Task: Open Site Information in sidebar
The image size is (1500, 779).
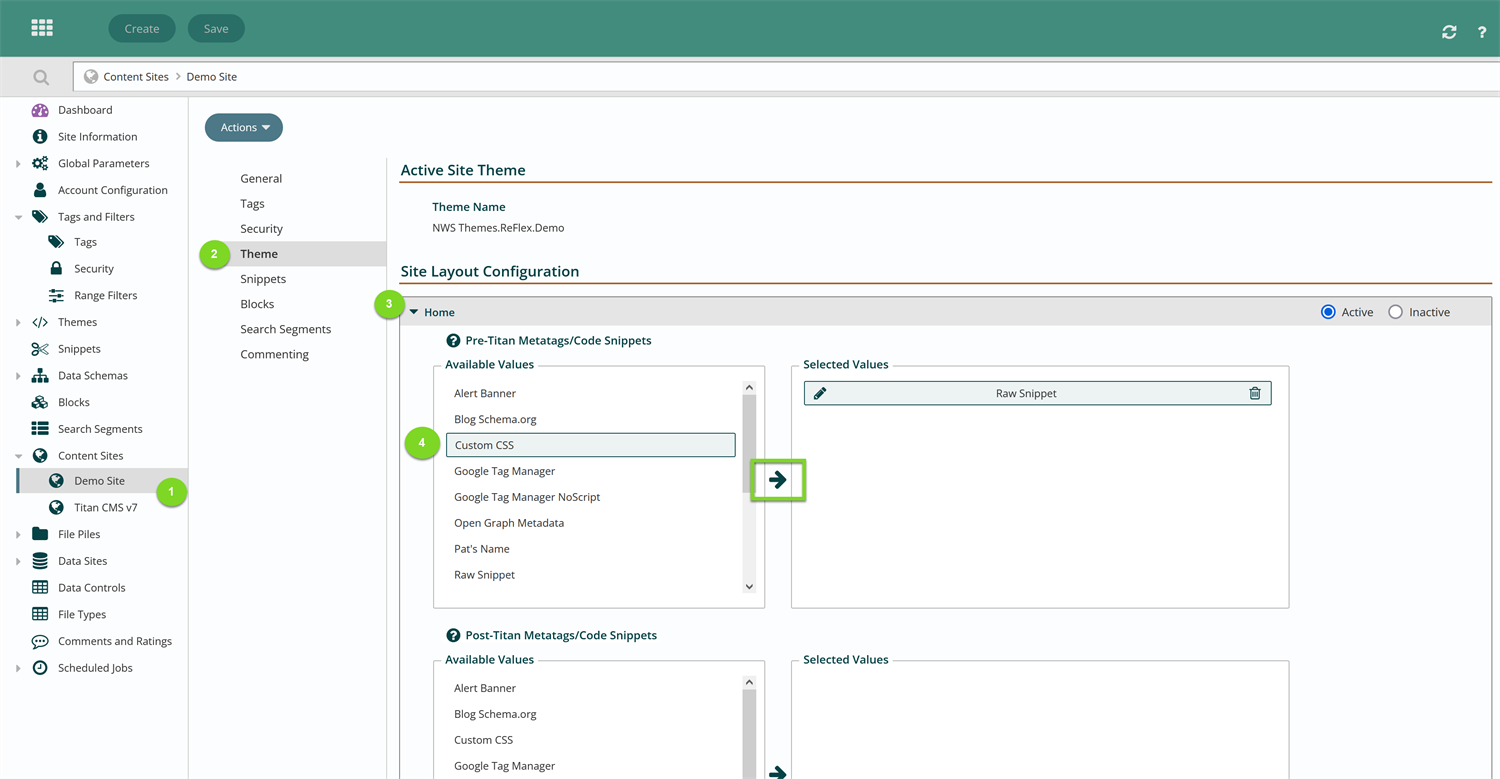Action: tap(97, 137)
